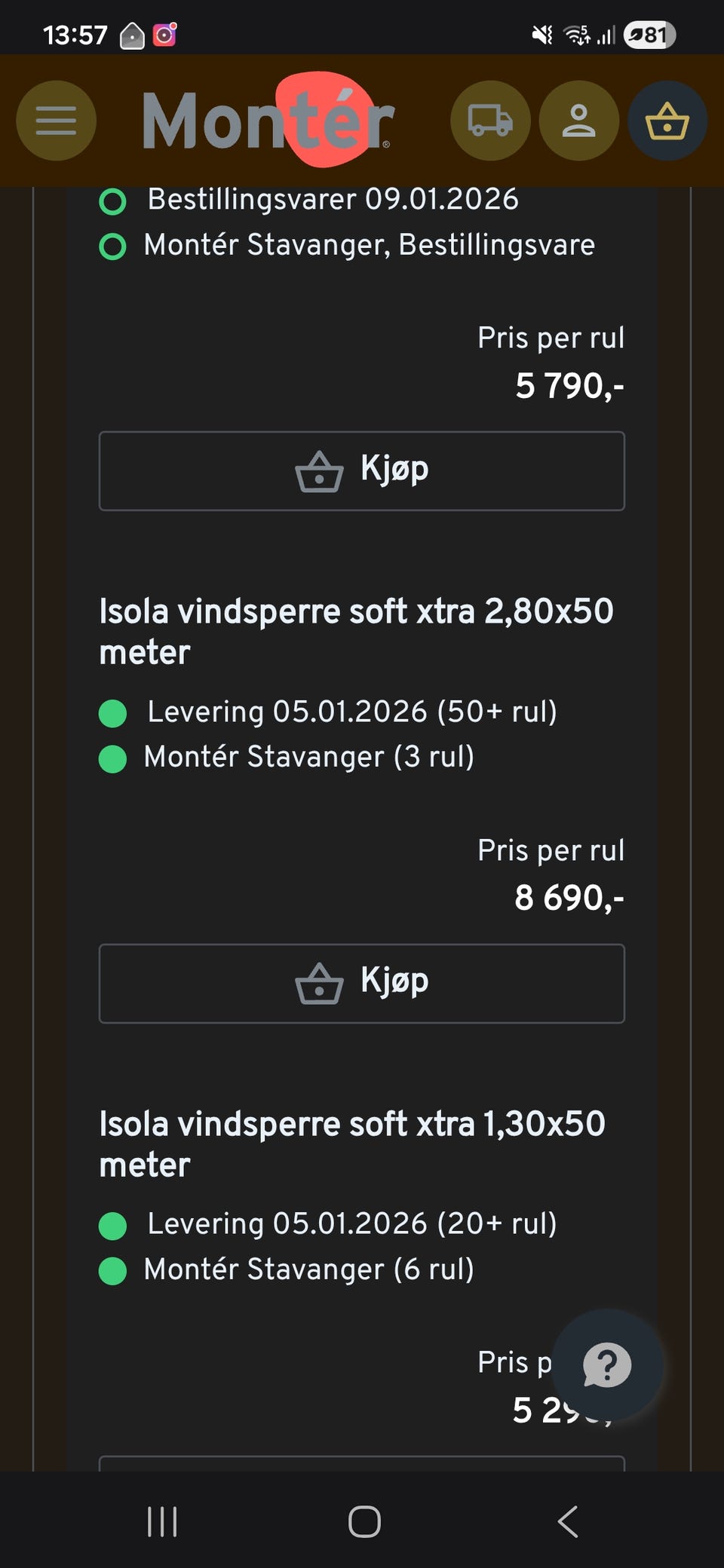This screenshot has width=724, height=1568.
Task: Tap Montér Stavanger (3 rul) stock status
Action: pos(308,757)
